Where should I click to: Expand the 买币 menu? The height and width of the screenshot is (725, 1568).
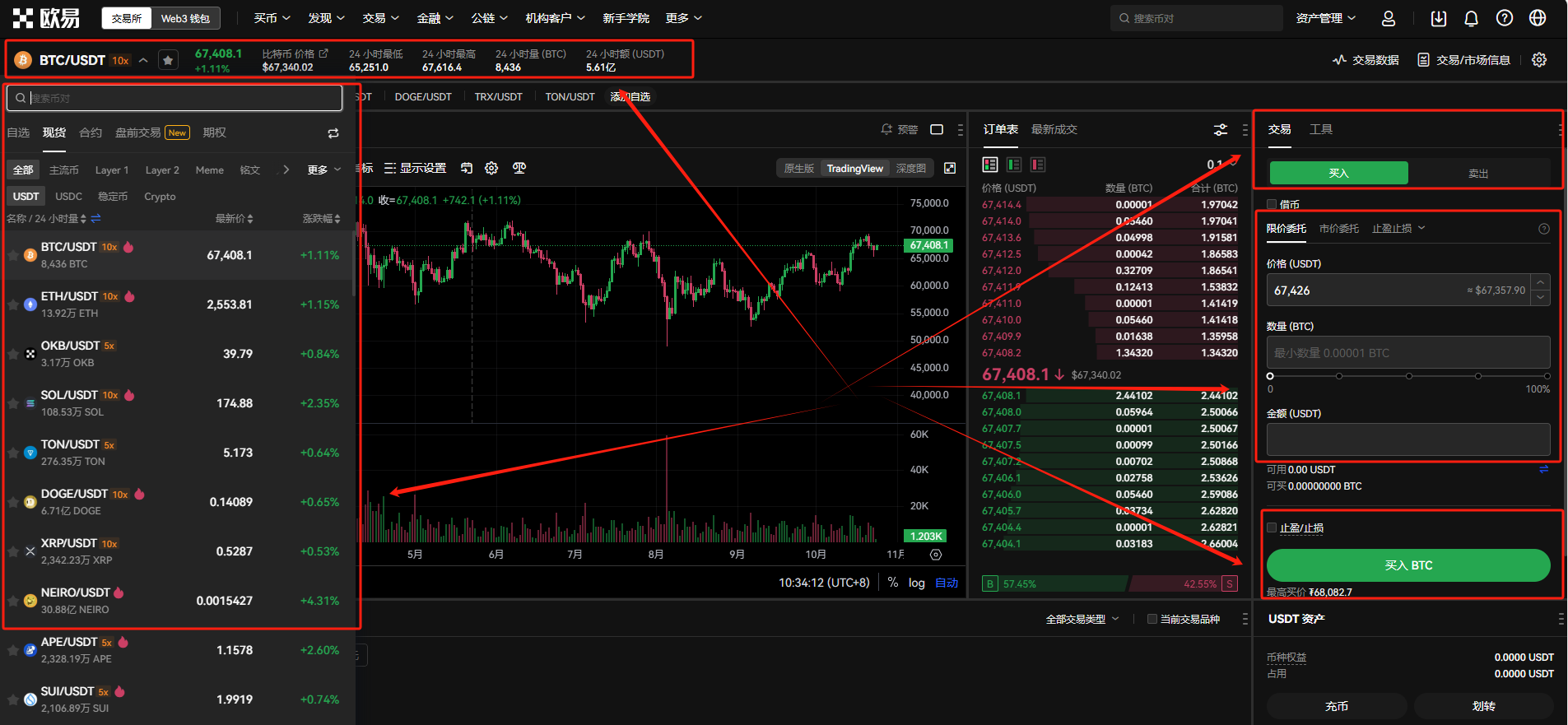(x=272, y=18)
